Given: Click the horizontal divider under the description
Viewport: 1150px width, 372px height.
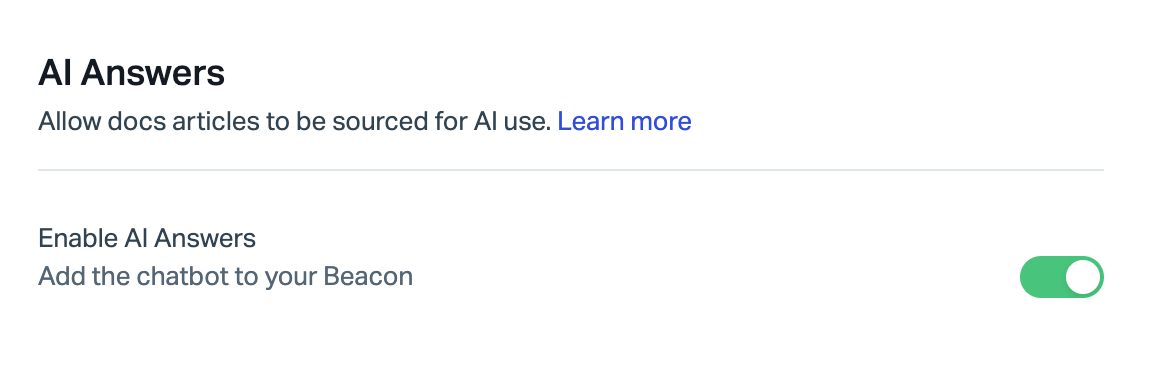Looking at the screenshot, I should (571, 170).
